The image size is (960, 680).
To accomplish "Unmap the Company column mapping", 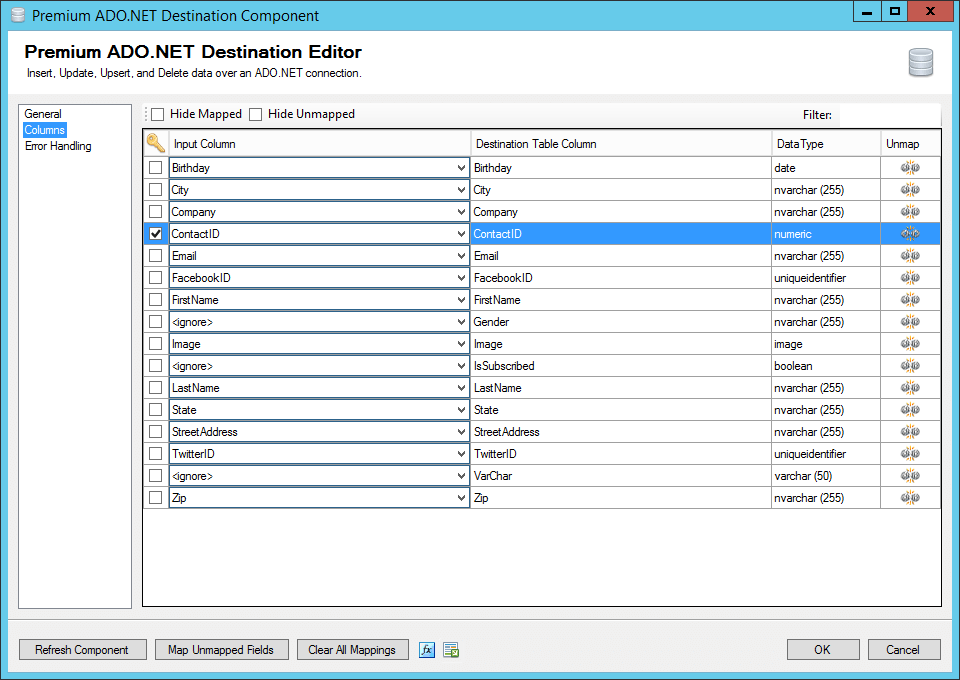I will click(x=910, y=212).
